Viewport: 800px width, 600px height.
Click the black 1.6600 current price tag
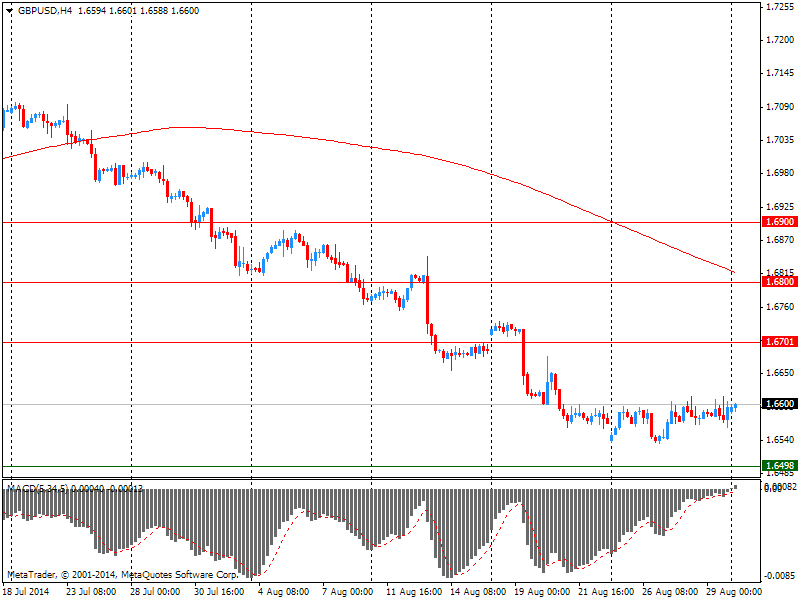(x=780, y=404)
